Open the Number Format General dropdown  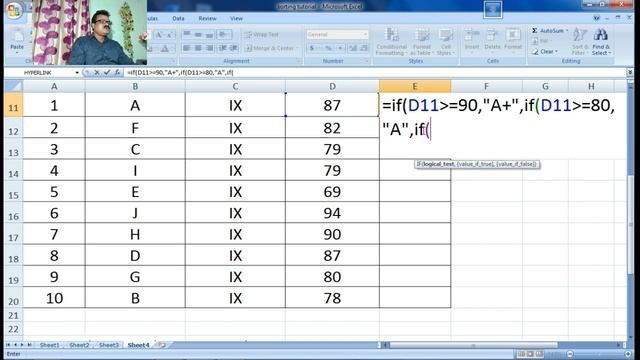click(x=365, y=35)
